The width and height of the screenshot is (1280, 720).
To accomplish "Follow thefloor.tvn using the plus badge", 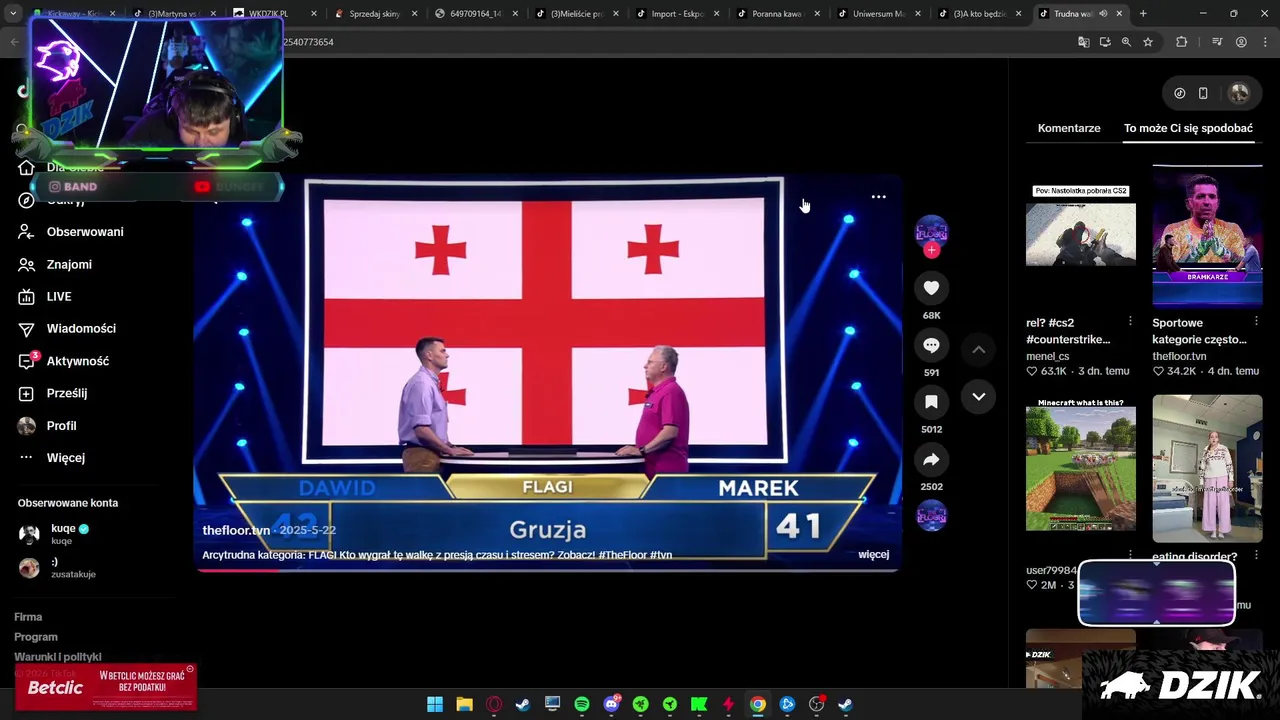I will [x=932, y=251].
